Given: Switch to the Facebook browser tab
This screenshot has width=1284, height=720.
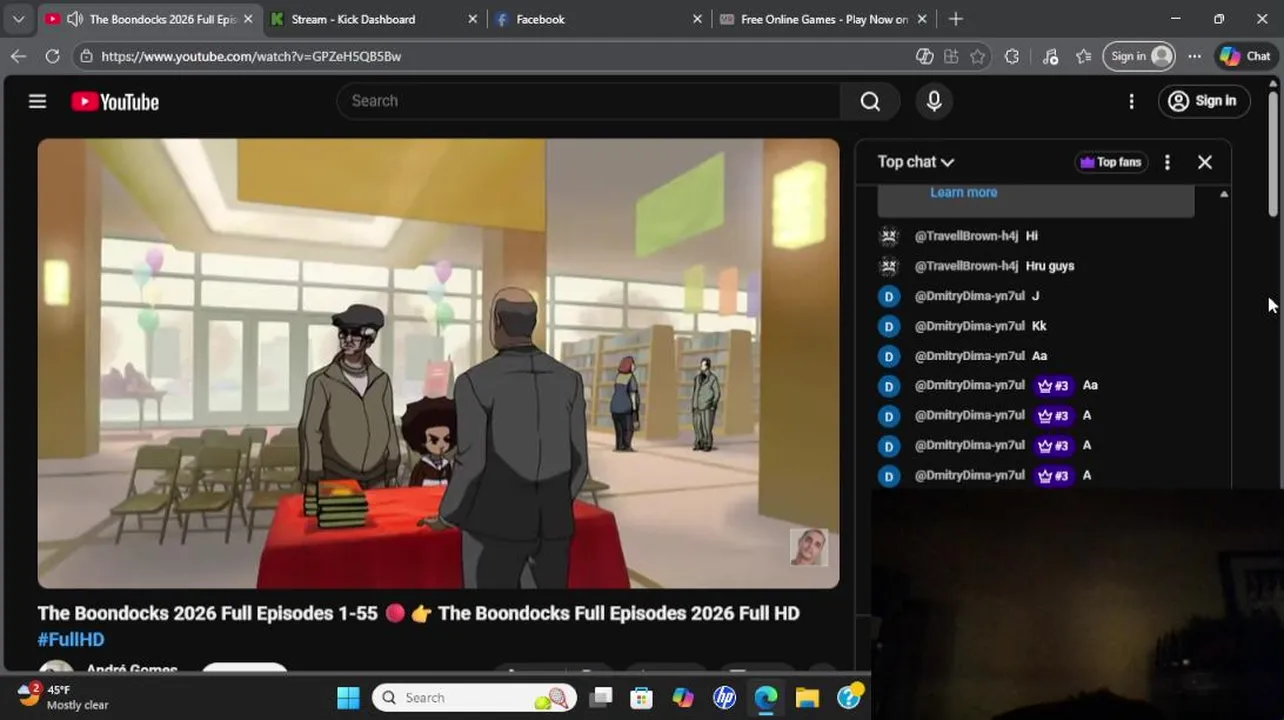Looking at the screenshot, I should [x=540, y=19].
